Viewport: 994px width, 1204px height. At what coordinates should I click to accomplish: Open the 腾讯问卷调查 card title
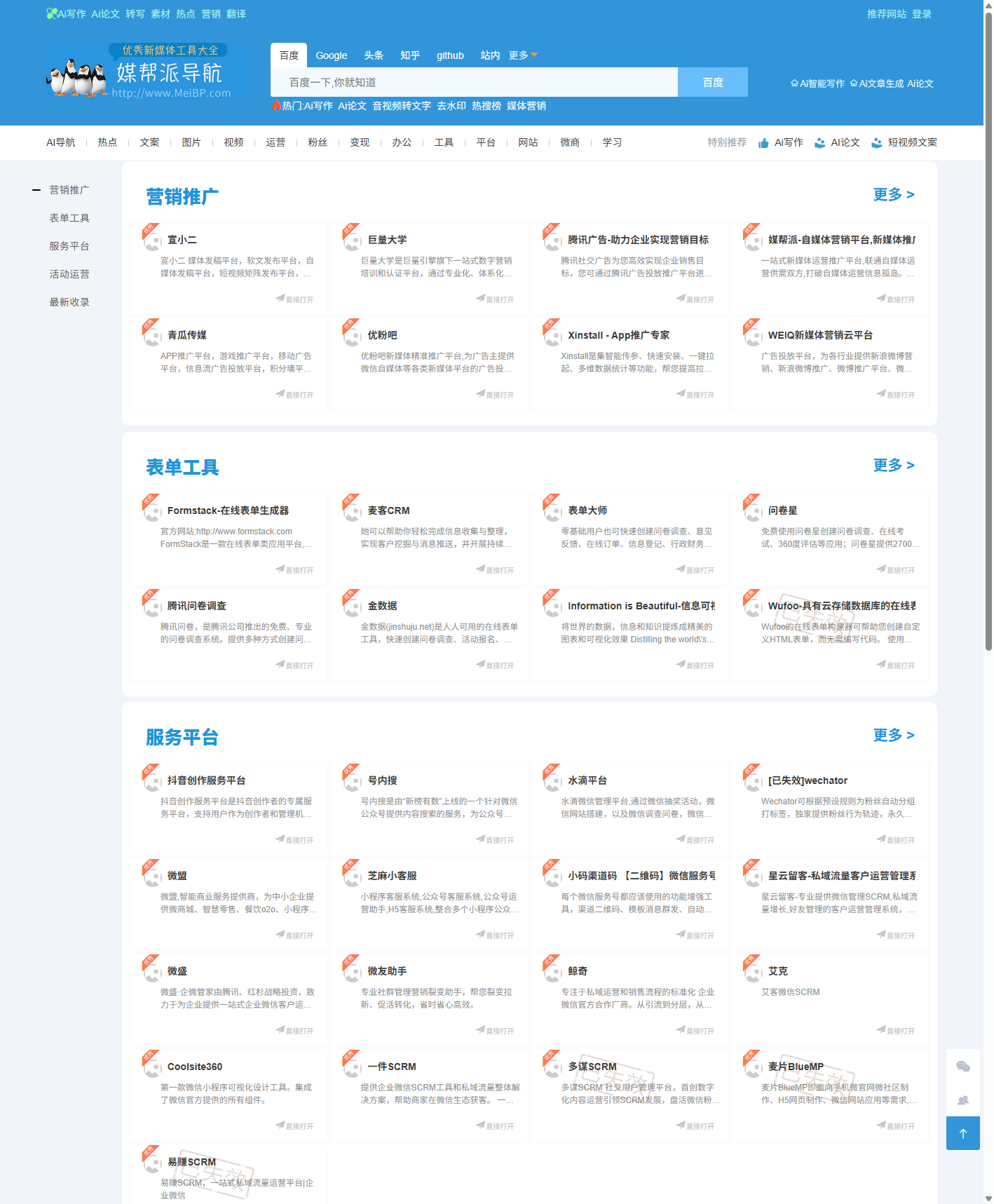point(197,606)
